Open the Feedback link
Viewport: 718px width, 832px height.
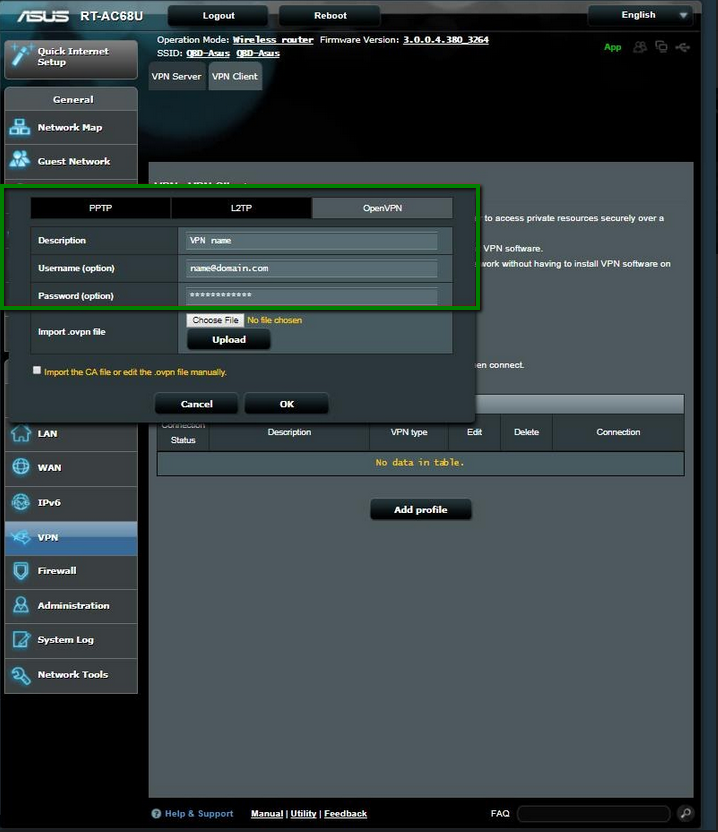point(345,813)
